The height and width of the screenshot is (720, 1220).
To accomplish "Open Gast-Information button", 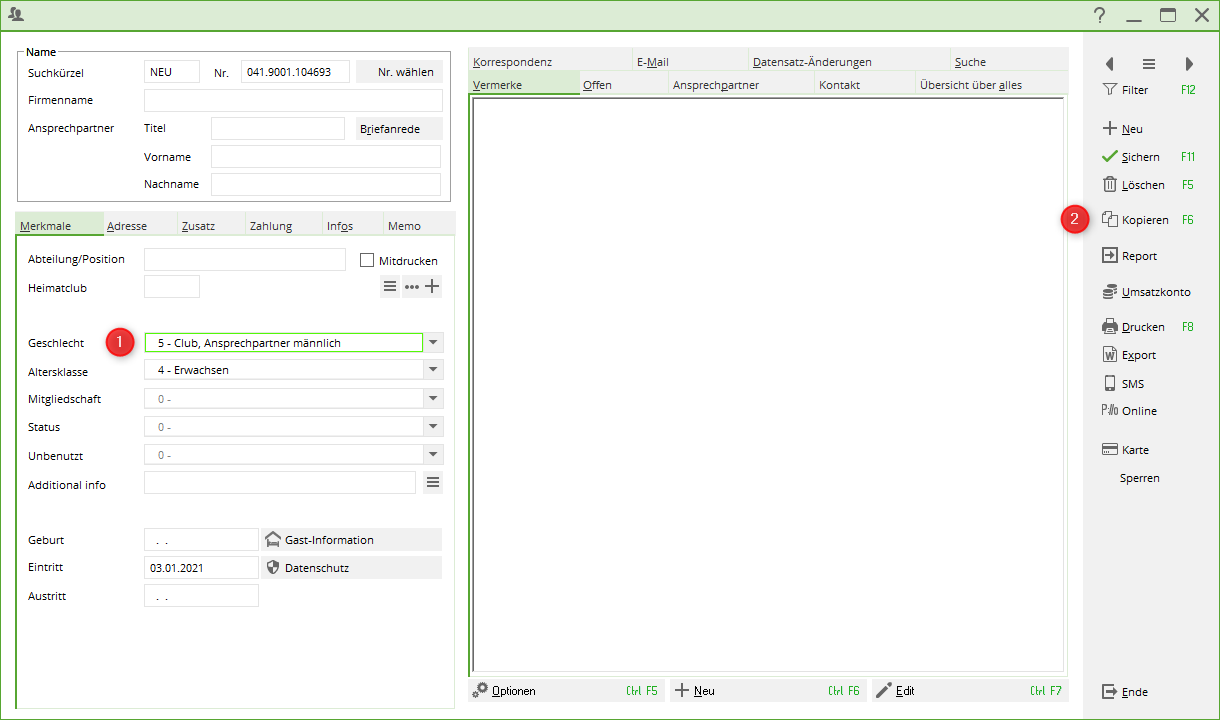I will pos(351,540).
